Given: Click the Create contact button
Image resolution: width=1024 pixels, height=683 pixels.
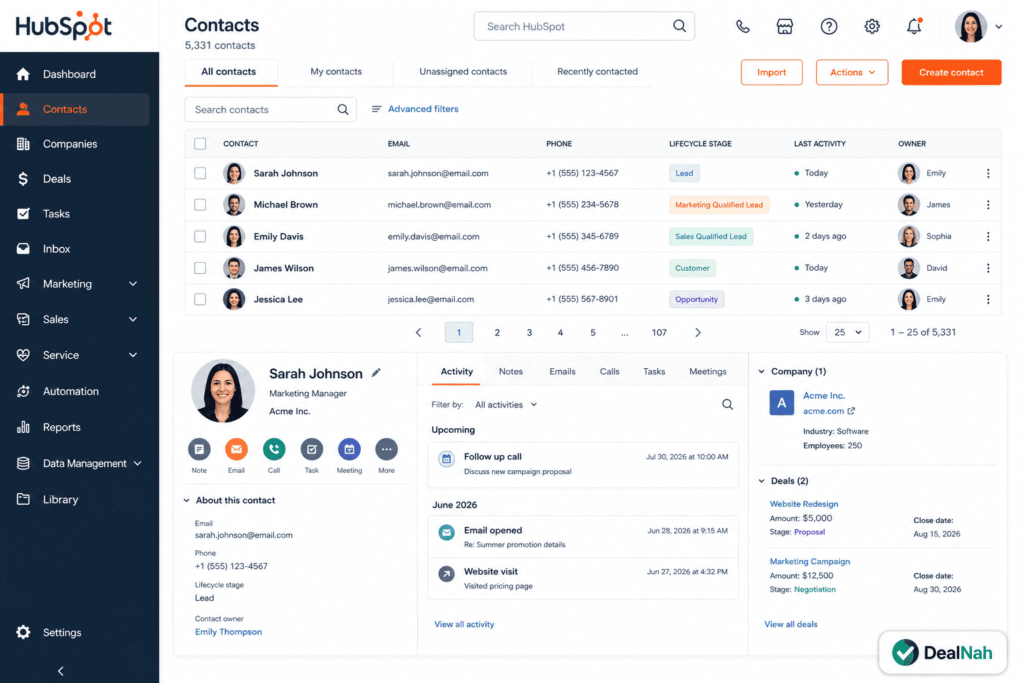Looking at the screenshot, I should [951, 72].
